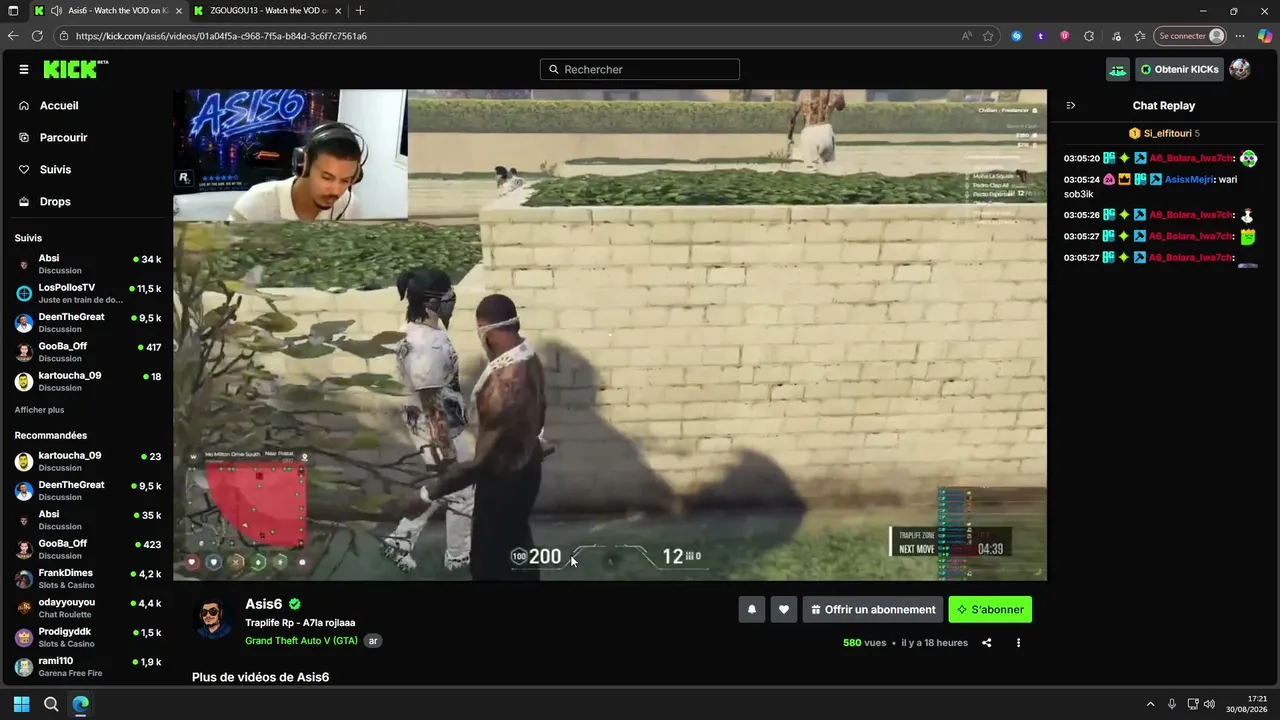Click the Edge icon on the taskbar
The image size is (1280, 720).
coord(81,704)
